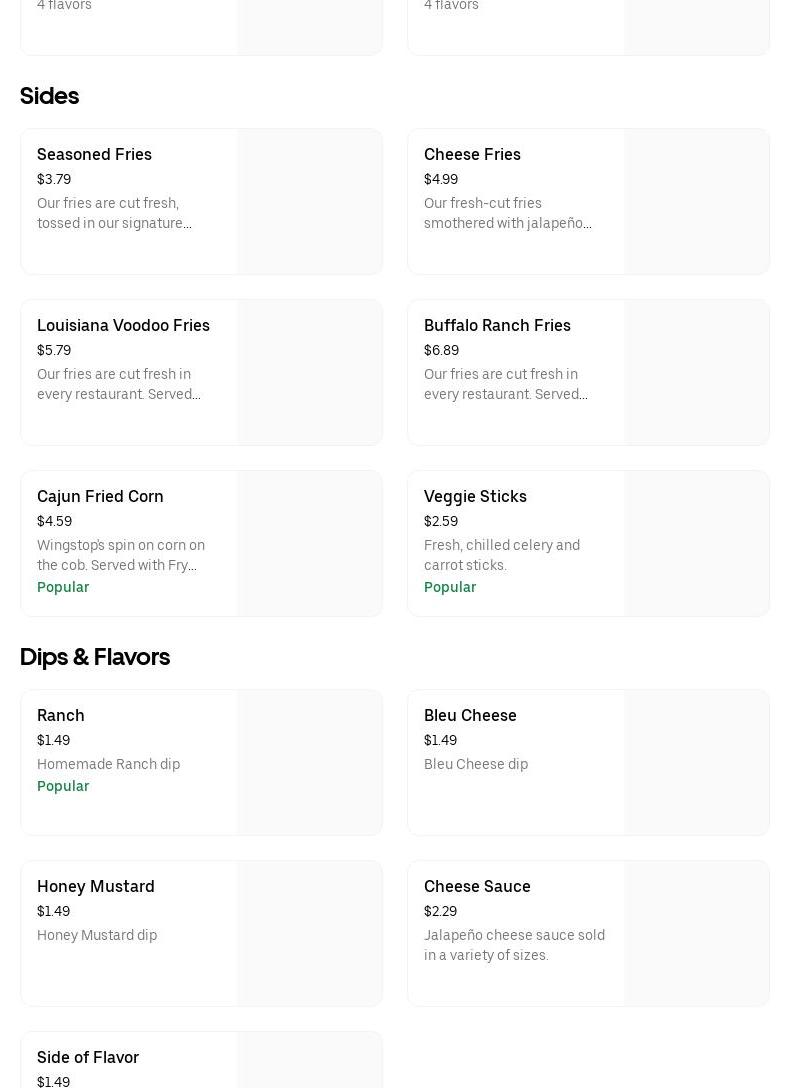
Task: Click the Dips & Flavors heading
Action: pyautogui.click(x=95, y=657)
